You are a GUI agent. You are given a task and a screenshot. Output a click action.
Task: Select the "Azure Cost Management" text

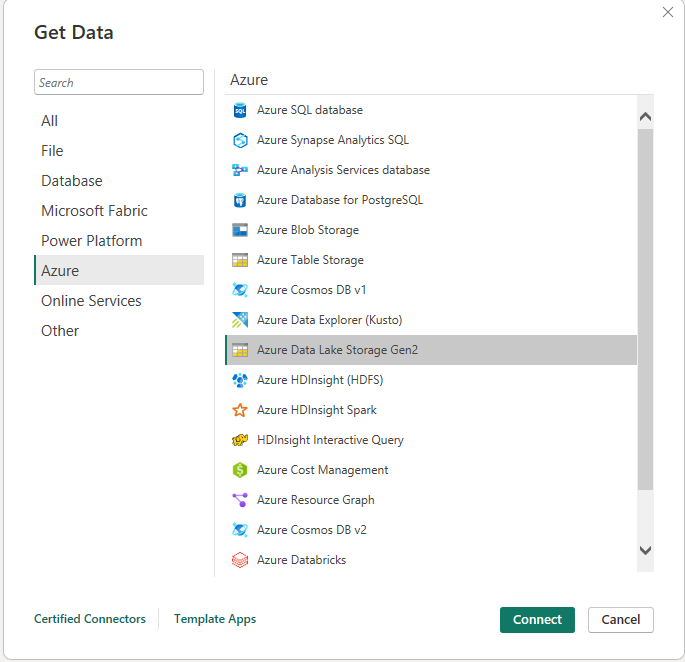(322, 470)
